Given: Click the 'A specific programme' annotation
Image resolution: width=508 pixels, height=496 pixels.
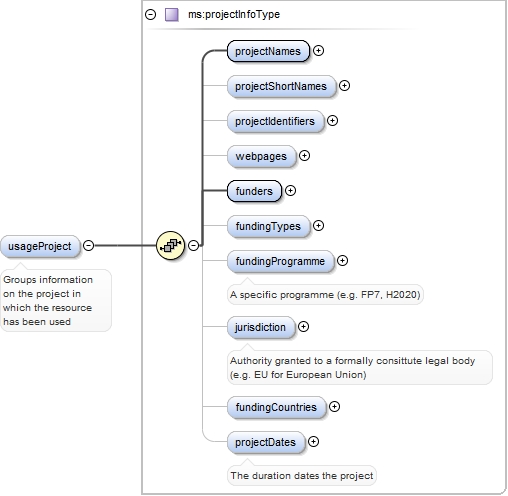Looking at the screenshot, I should 325,295.
